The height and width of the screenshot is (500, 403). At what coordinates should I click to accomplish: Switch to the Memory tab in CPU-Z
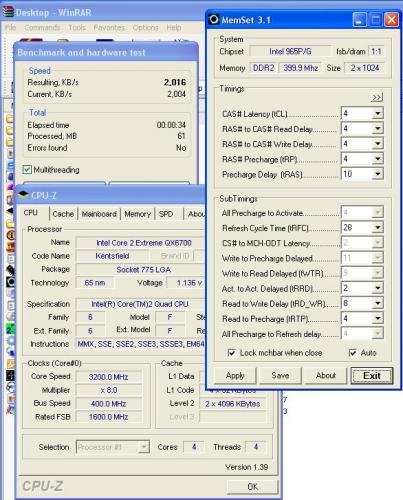[x=137, y=214]
